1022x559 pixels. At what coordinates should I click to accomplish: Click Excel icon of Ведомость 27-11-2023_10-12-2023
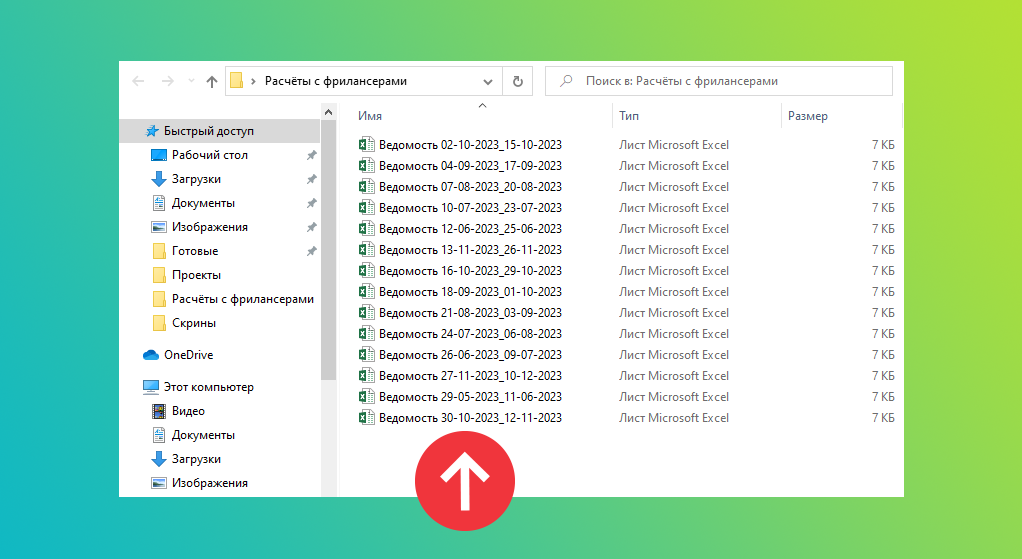coord(366,375)
